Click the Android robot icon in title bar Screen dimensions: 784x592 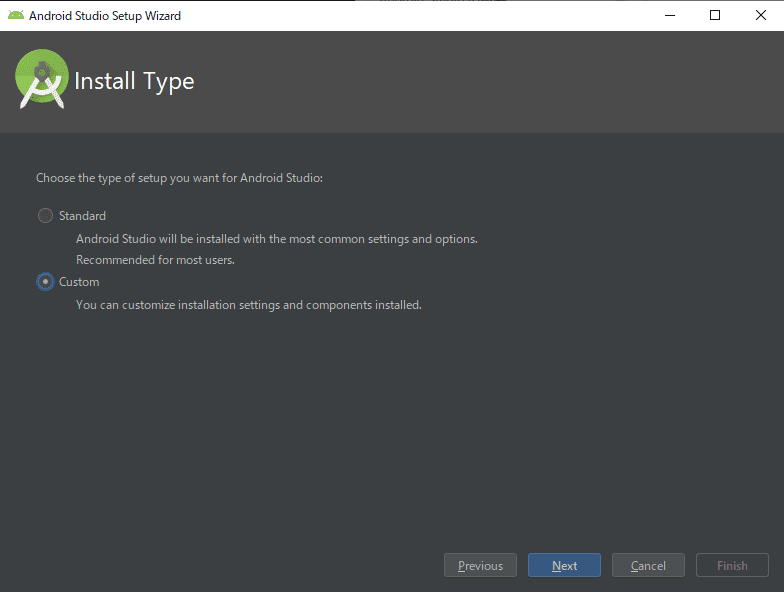(x=16, y=16)
